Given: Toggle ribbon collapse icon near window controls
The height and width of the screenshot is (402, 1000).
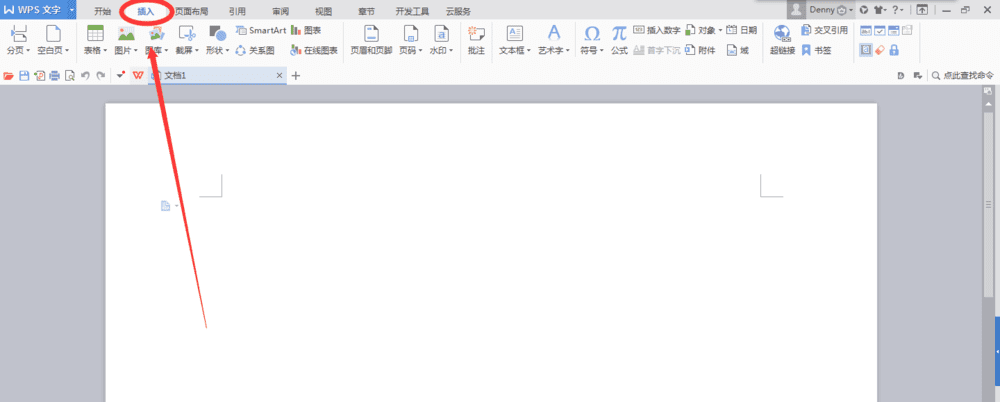Looking at the screenshot, I should click(922, 10).
